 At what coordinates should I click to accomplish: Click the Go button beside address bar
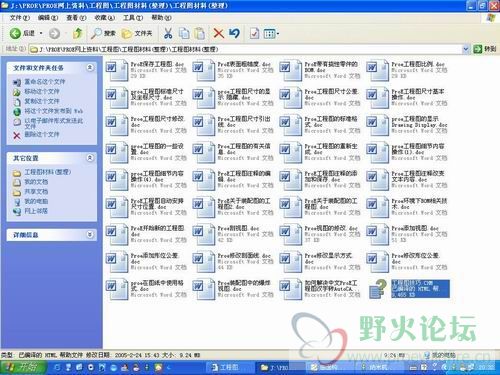click(x=485, y=49)
